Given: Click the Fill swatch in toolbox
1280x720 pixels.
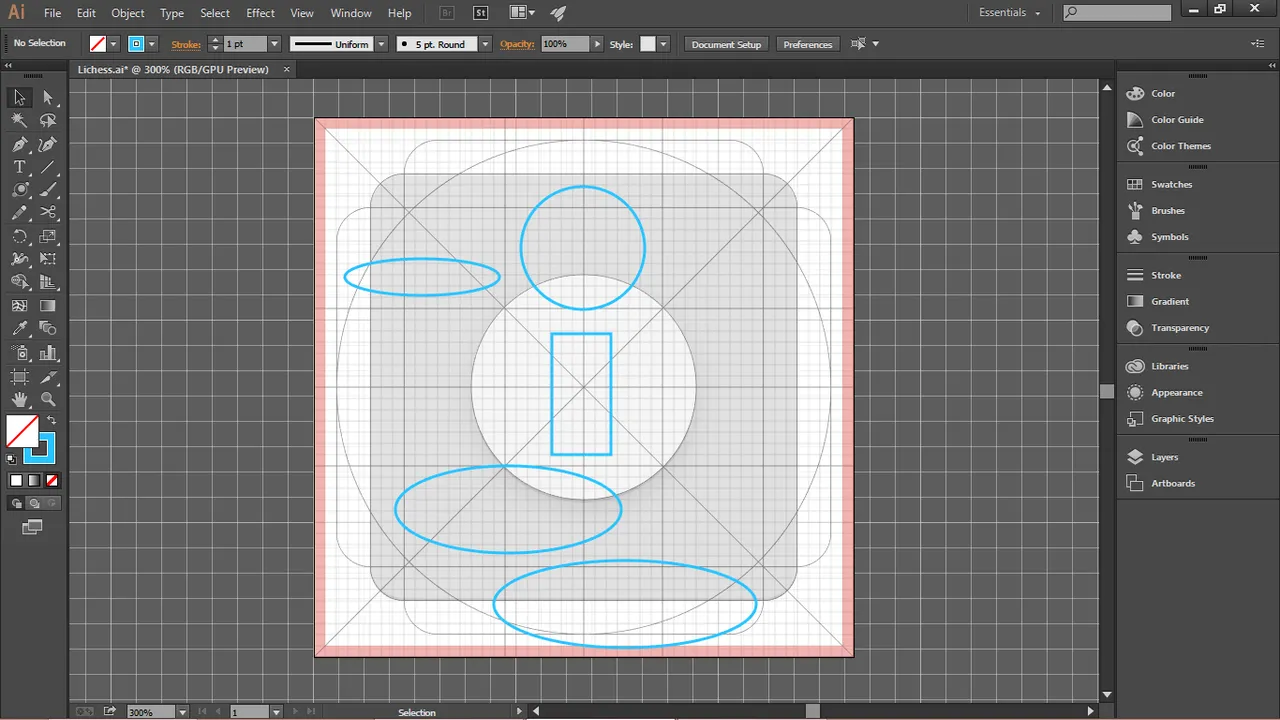Looking at the screenshot, I should point(20,430).
